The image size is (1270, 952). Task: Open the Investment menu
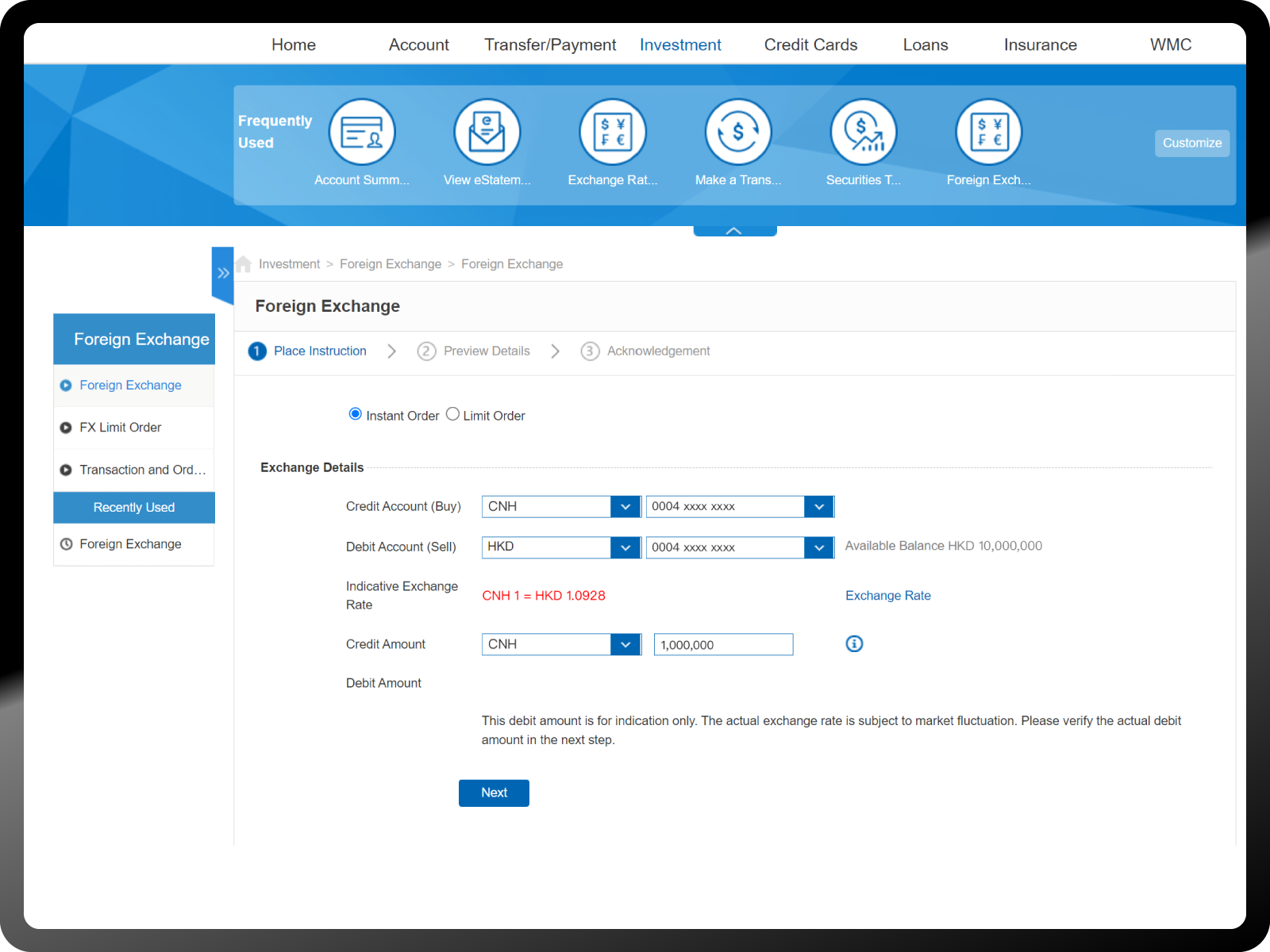[680, 45]
